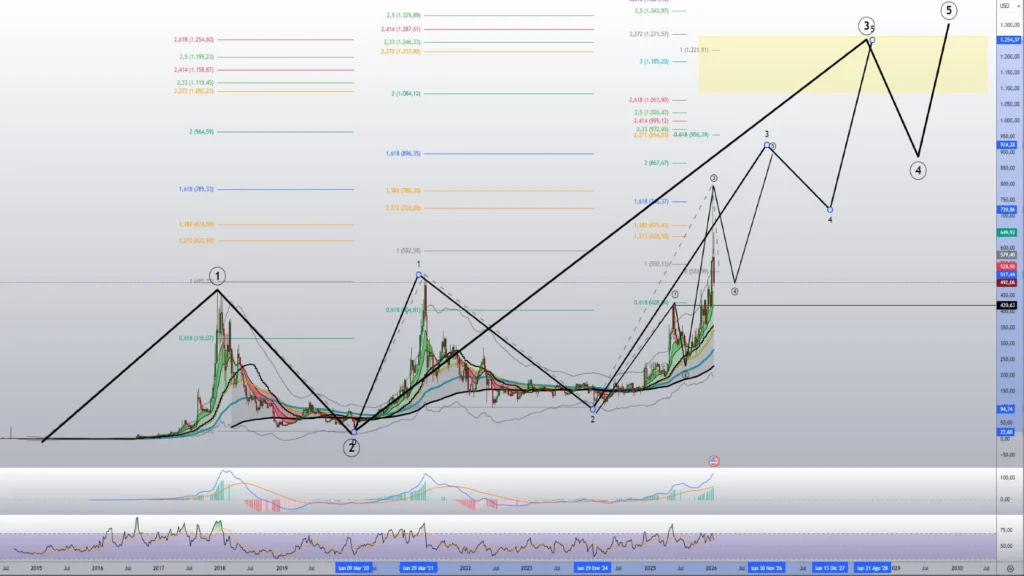
Task: Click the black 420,63 price label
Action: pos(1007,305)
